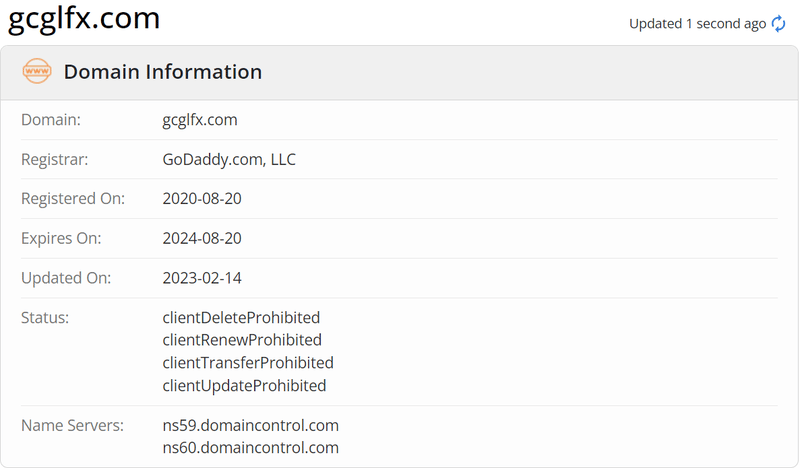
Task: Click the 'Registered On:' label
Action: [x=73, y=199]
